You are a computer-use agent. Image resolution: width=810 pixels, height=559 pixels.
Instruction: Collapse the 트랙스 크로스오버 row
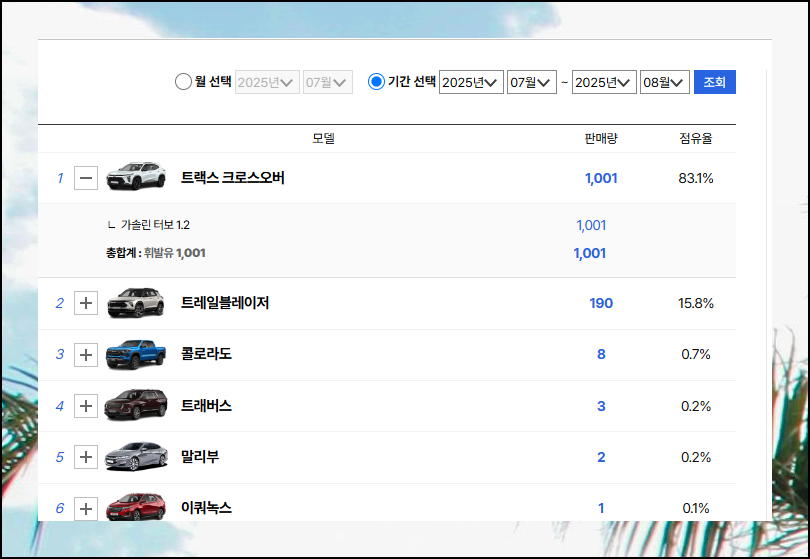click(x=86, y=178)
